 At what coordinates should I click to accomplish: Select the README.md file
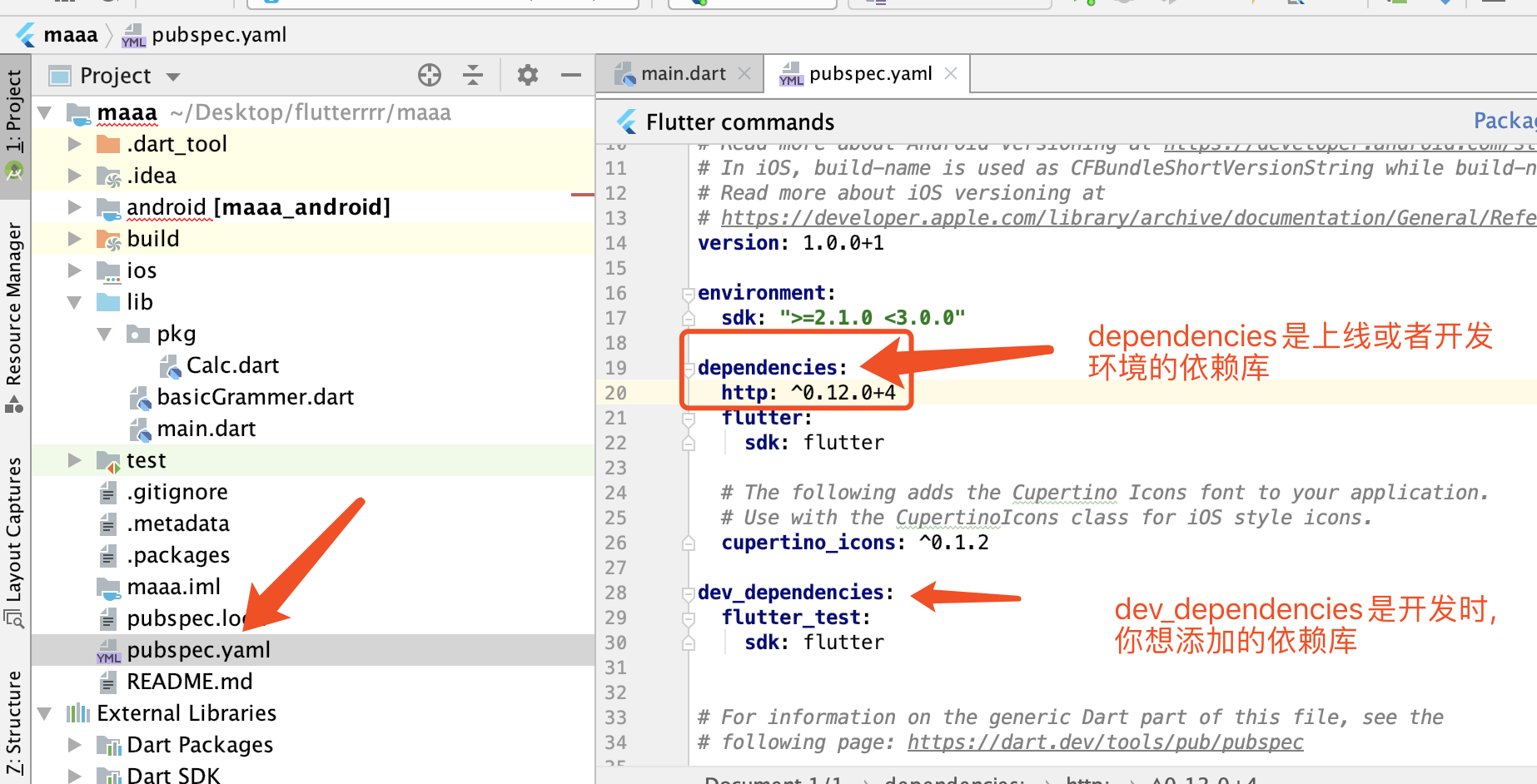189,682
